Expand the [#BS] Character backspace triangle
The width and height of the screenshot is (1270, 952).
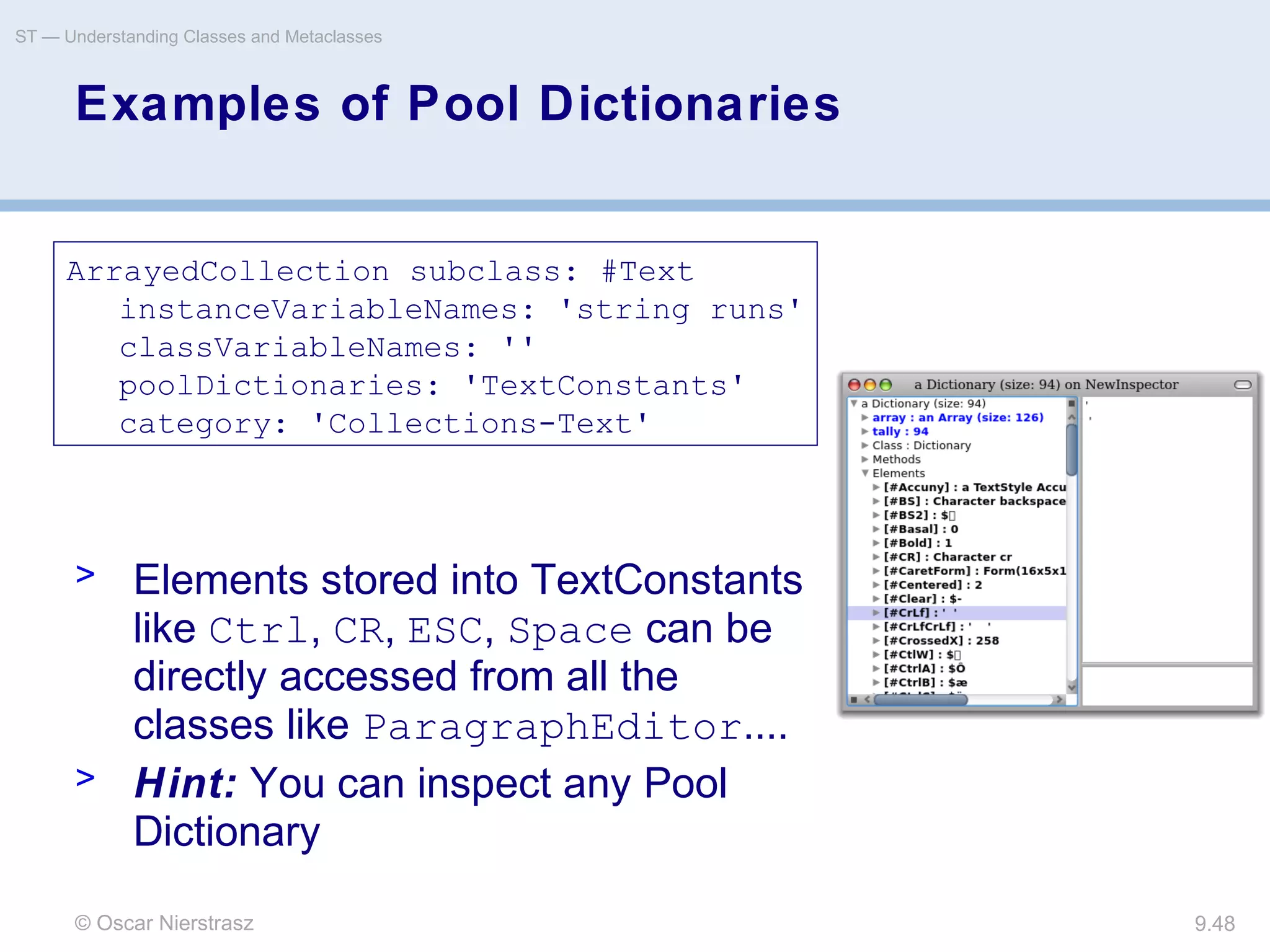pyautogui.click(x=876, y=501)
